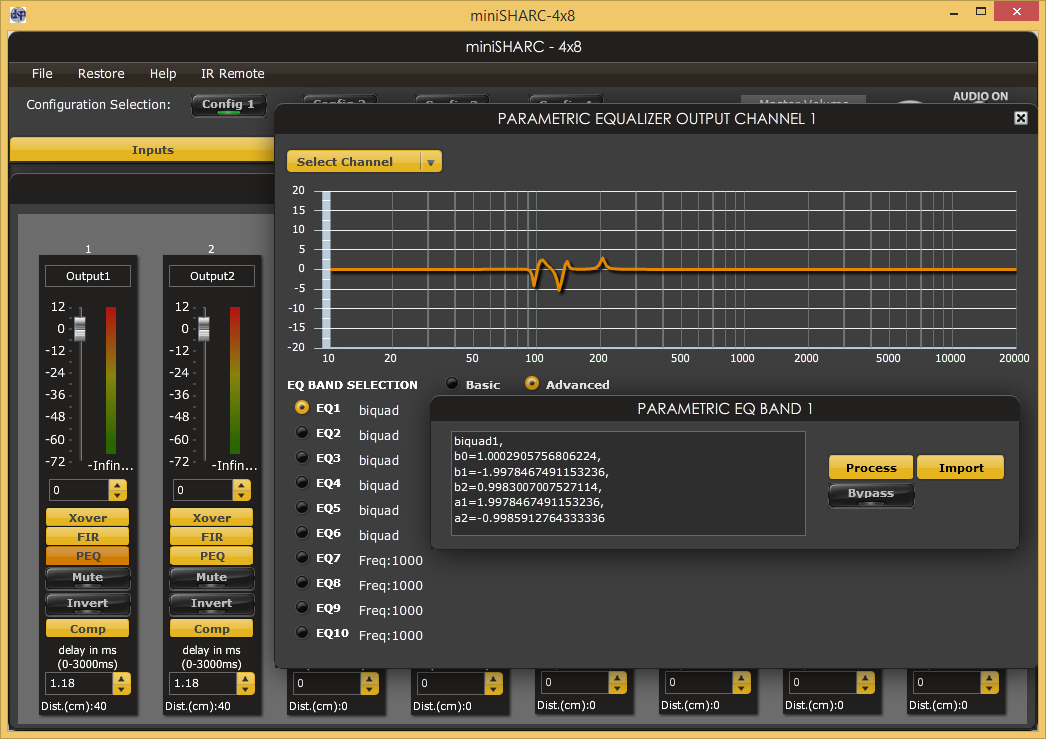Select EQ7 band radio button

(302, 558)
